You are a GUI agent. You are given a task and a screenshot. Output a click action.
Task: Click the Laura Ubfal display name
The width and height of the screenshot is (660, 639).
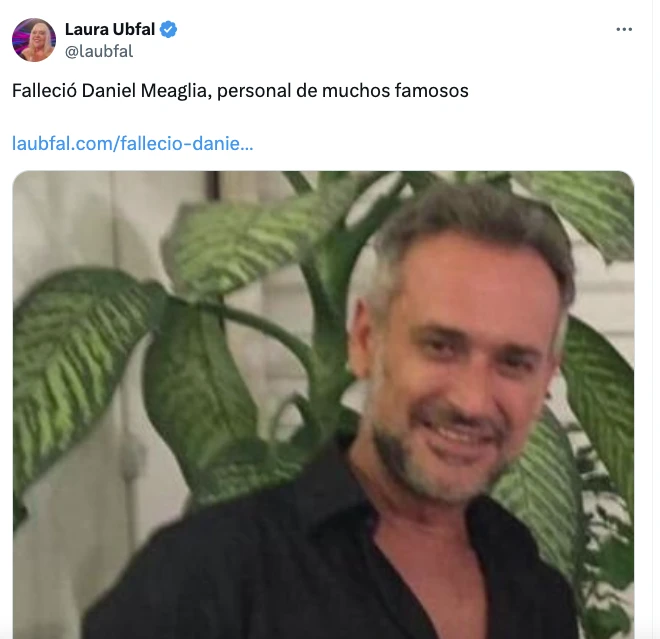[x=110, y=29]
